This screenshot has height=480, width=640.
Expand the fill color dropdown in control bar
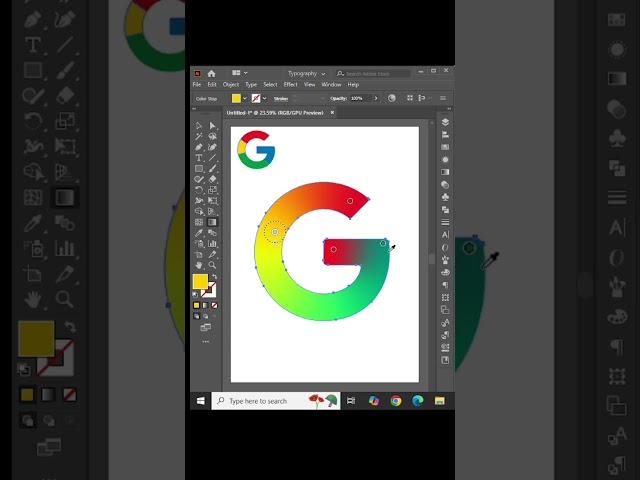tap(244, 98)
